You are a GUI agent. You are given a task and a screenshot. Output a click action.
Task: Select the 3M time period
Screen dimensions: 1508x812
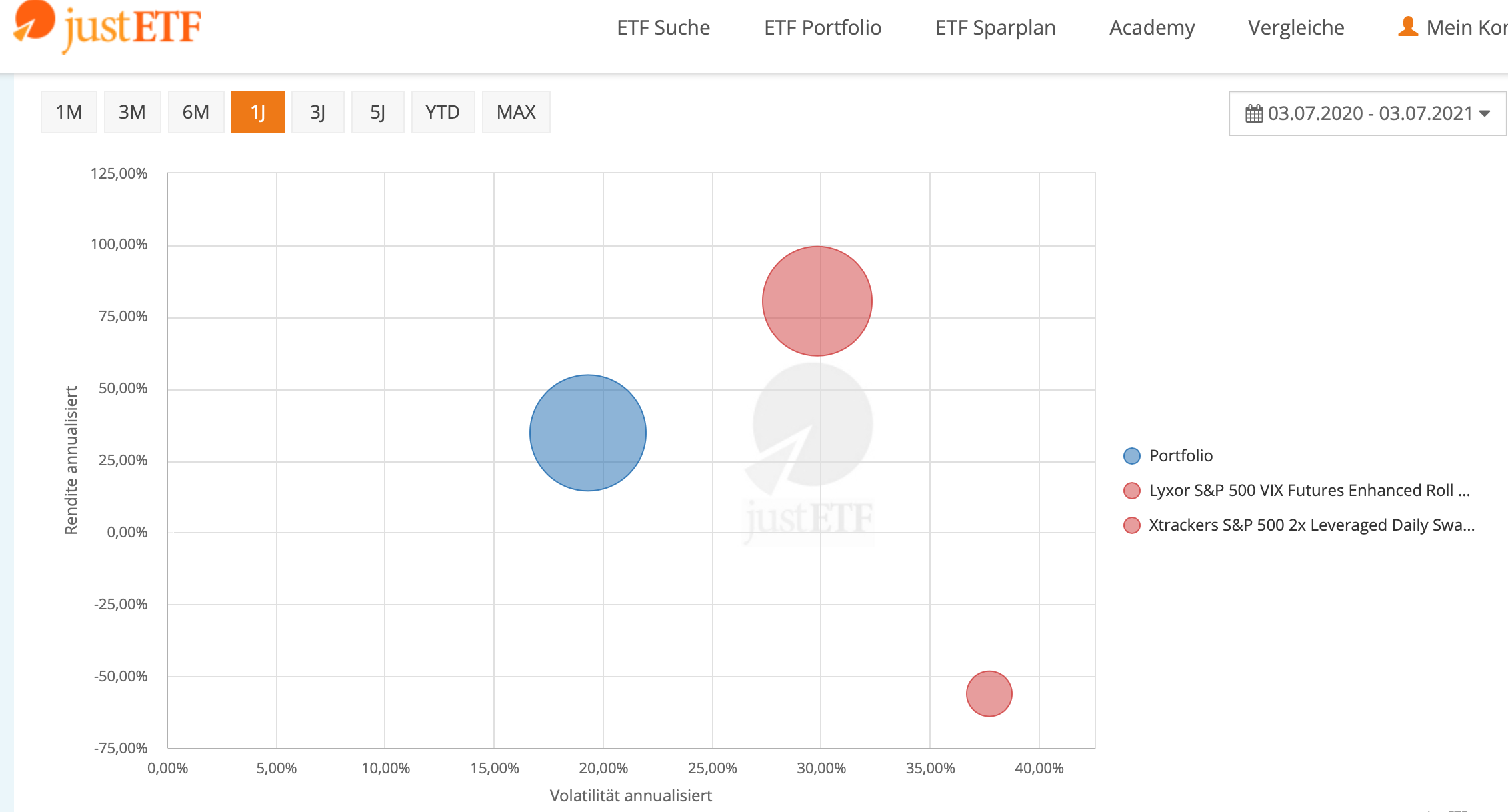132,112
